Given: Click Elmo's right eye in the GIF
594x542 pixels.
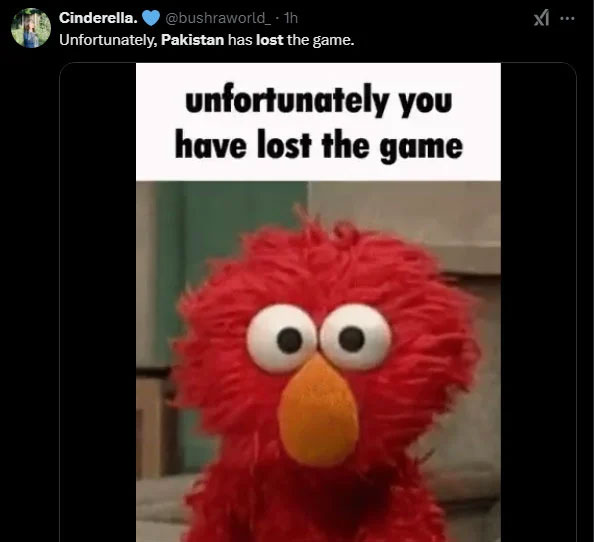Looking at the screenshot, I should 355,336.
